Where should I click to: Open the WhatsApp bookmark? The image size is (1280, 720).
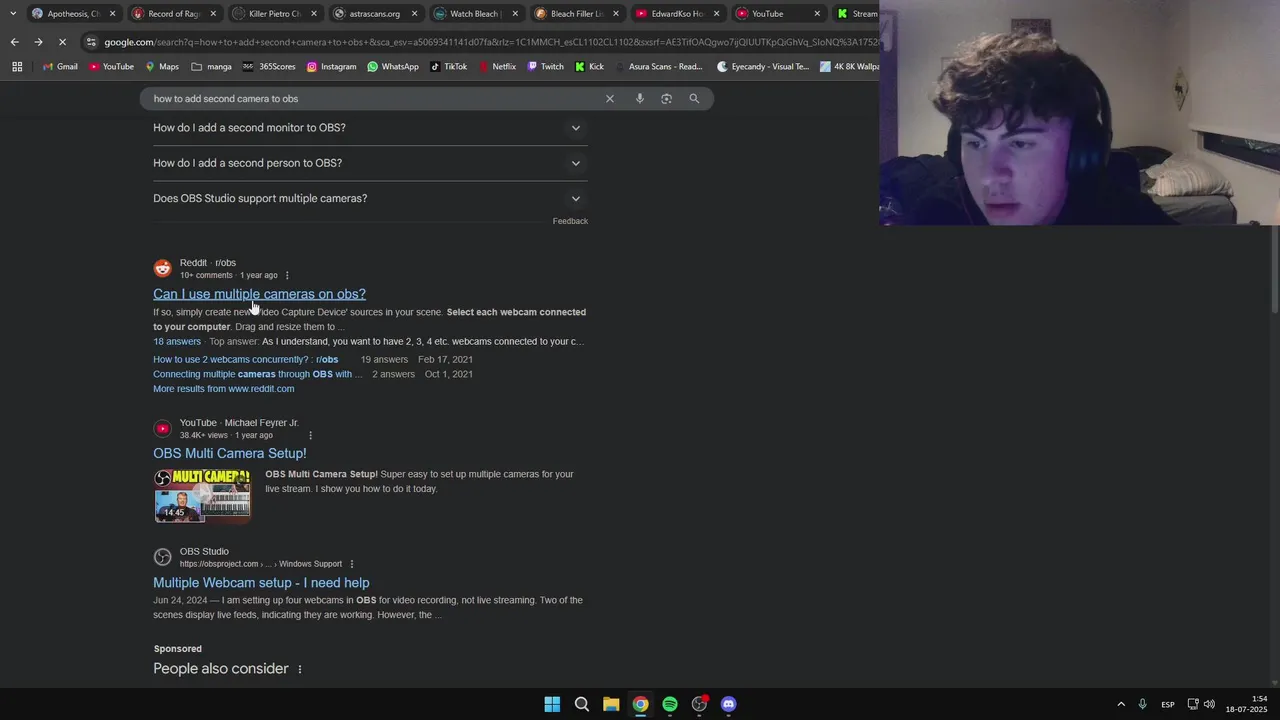[x=393, y=67]
